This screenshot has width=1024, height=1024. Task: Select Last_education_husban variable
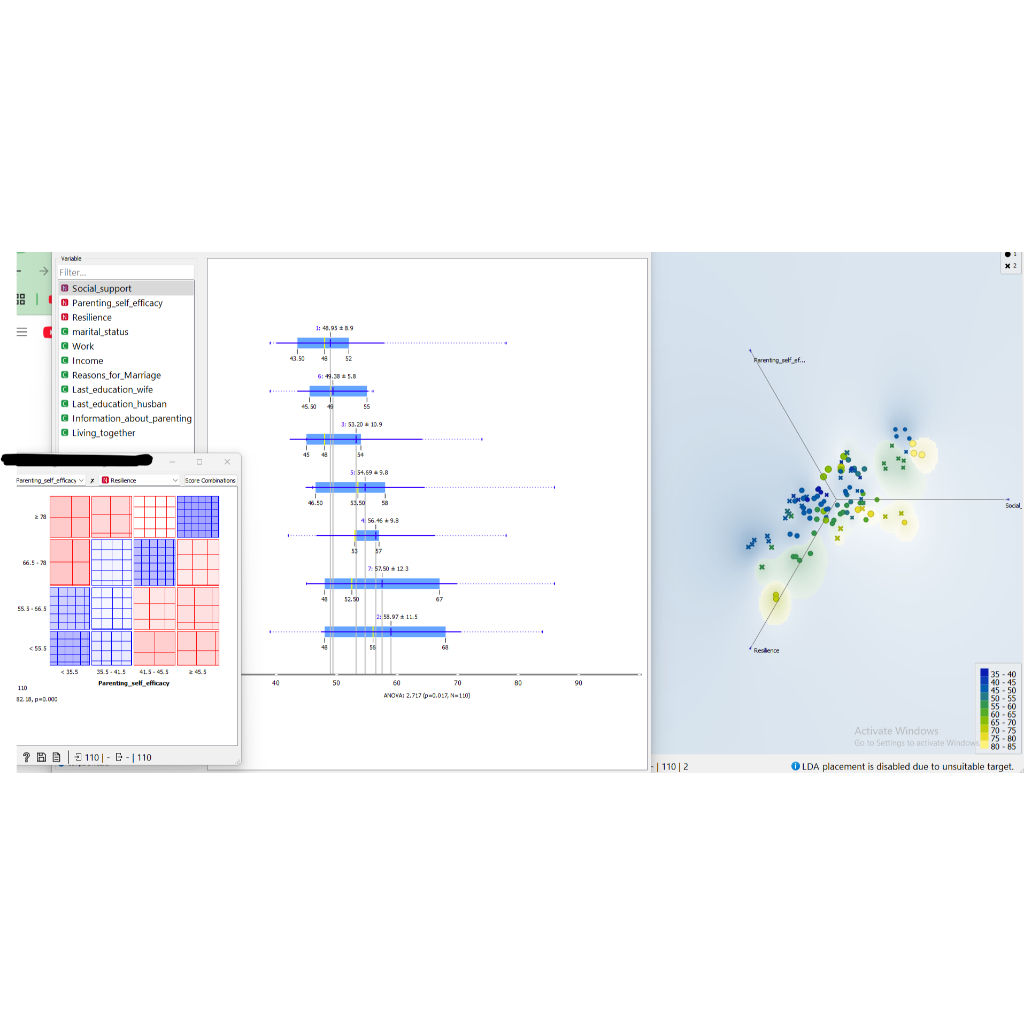[126, 403]
